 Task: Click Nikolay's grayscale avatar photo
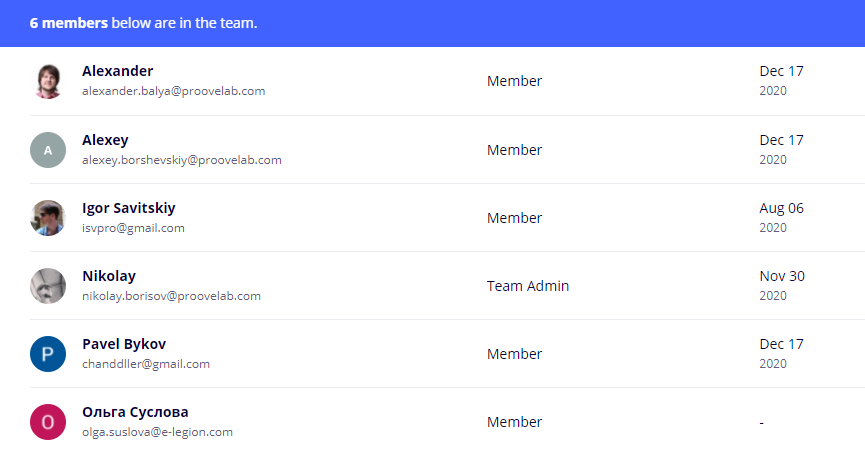(x=48, y=286)
